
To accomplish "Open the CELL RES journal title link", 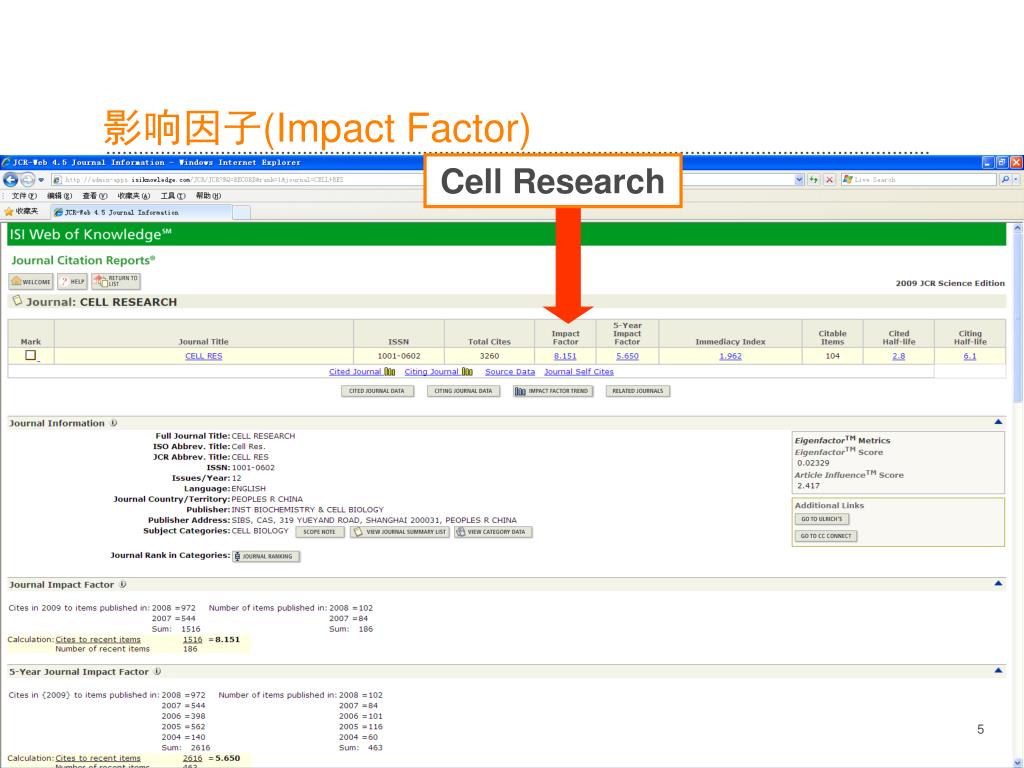I will point(204,356).
